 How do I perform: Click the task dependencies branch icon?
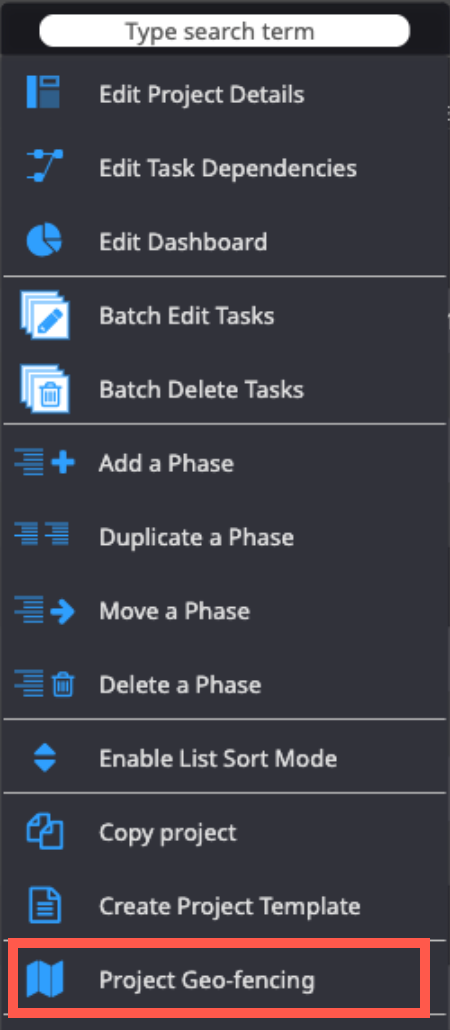click(44, 167)
